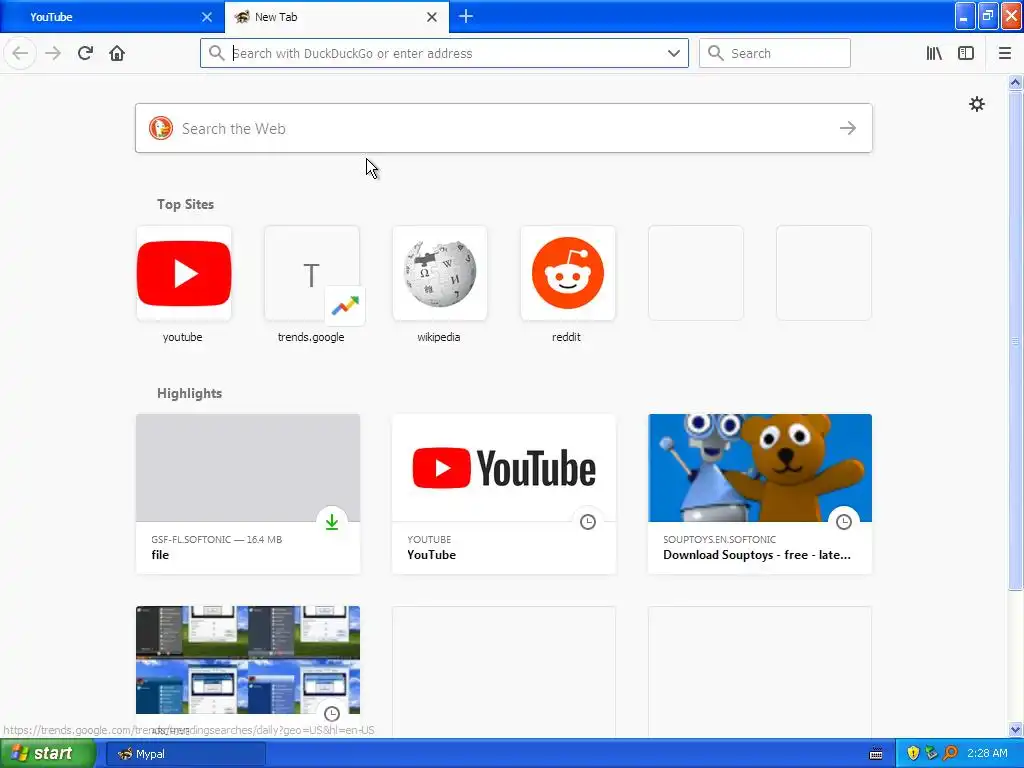Viewport: 1024px width, 768px height.
Task: Click the history clock on Souptoys highlight
Action: coord(844,522)
